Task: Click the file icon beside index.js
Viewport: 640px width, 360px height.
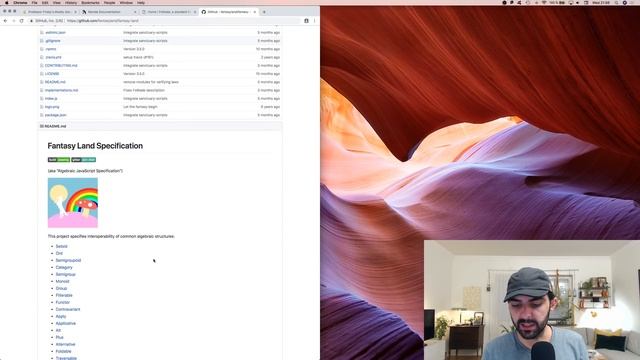Action: (42, 98)
